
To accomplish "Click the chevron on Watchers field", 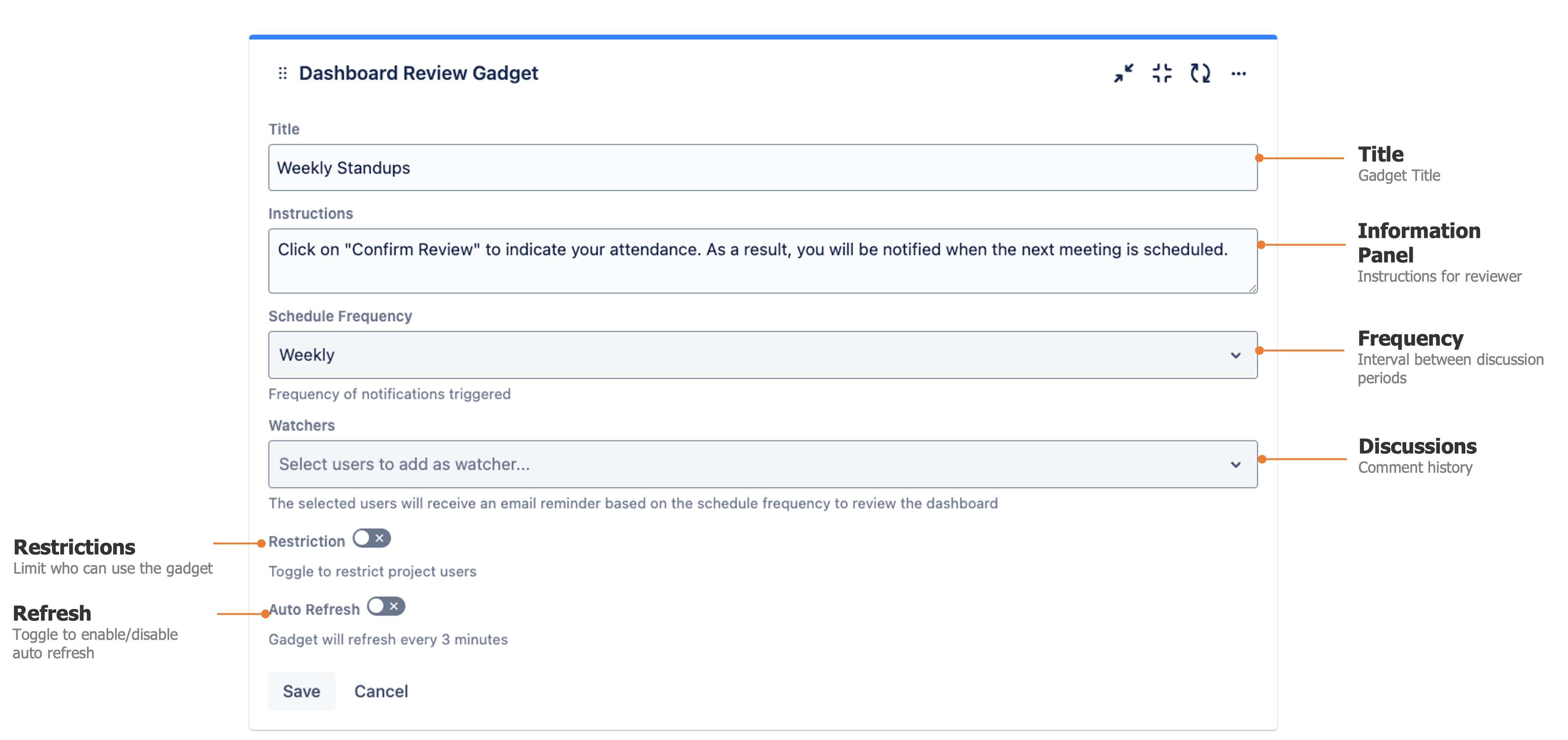I will click(x=1235, y=465).
